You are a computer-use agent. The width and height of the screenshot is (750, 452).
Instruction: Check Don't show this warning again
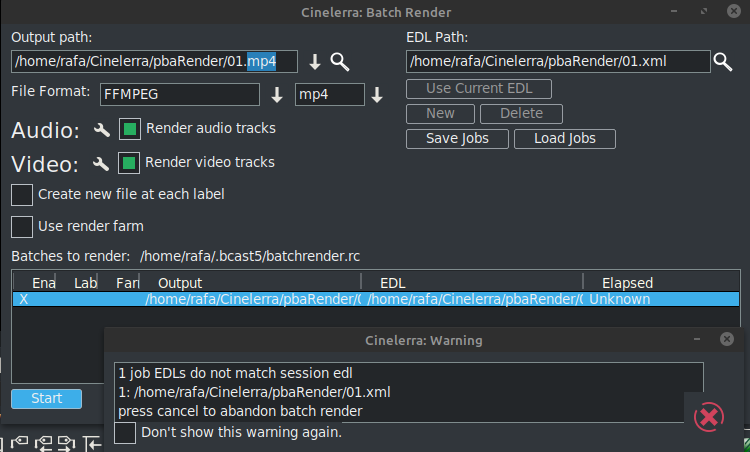pyautogui.click(x=125, y=433)
